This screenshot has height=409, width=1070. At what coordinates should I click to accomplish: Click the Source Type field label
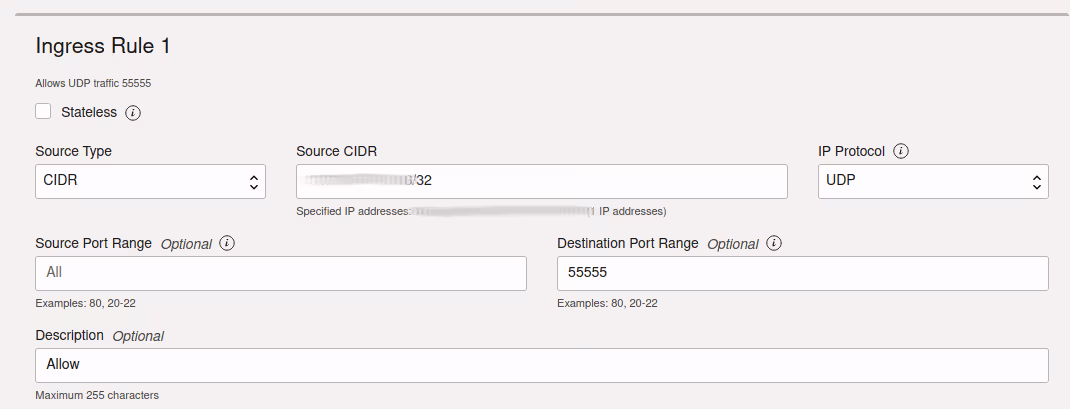click(73, 151)
